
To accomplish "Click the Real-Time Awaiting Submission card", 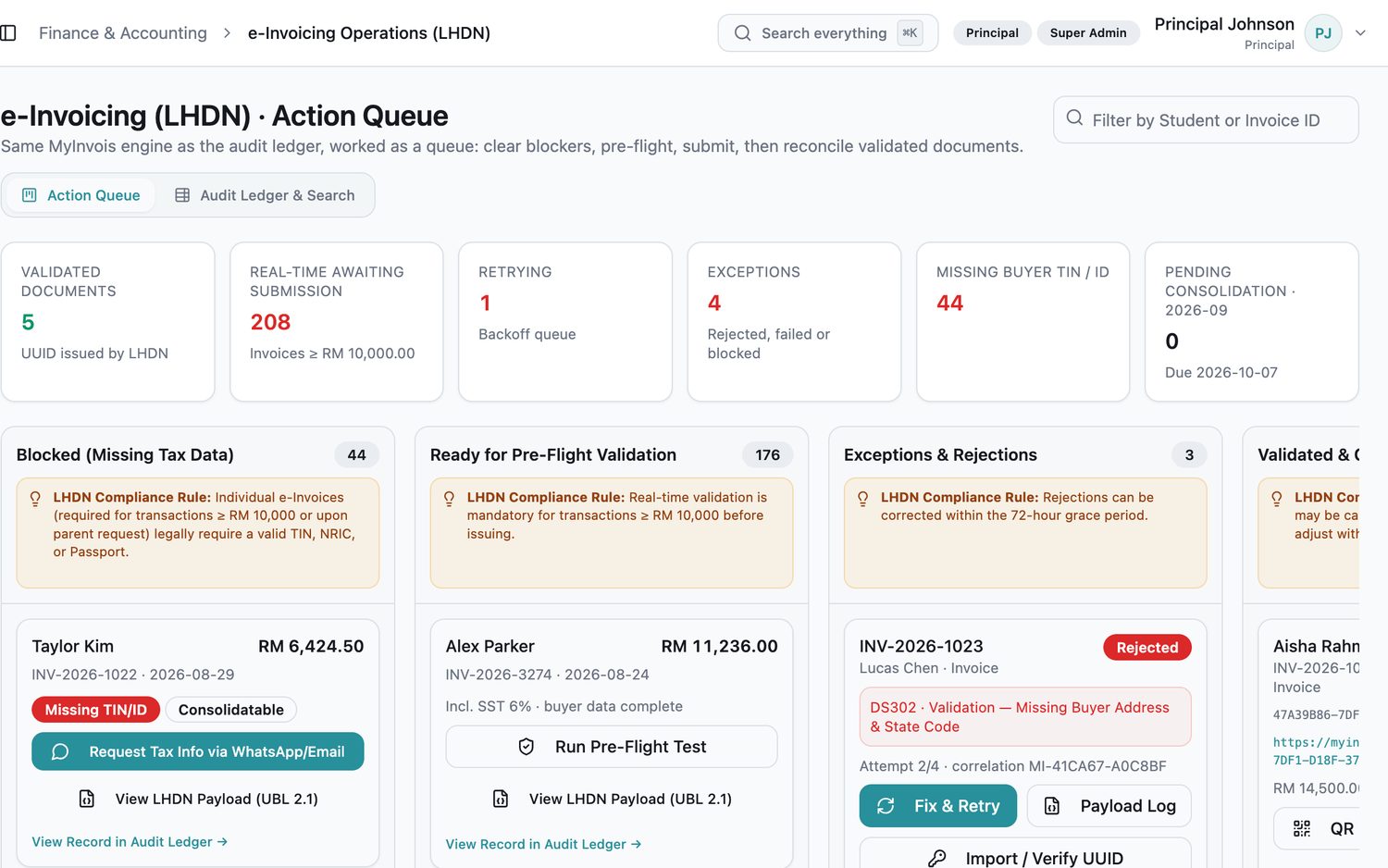I will (337, 322).
